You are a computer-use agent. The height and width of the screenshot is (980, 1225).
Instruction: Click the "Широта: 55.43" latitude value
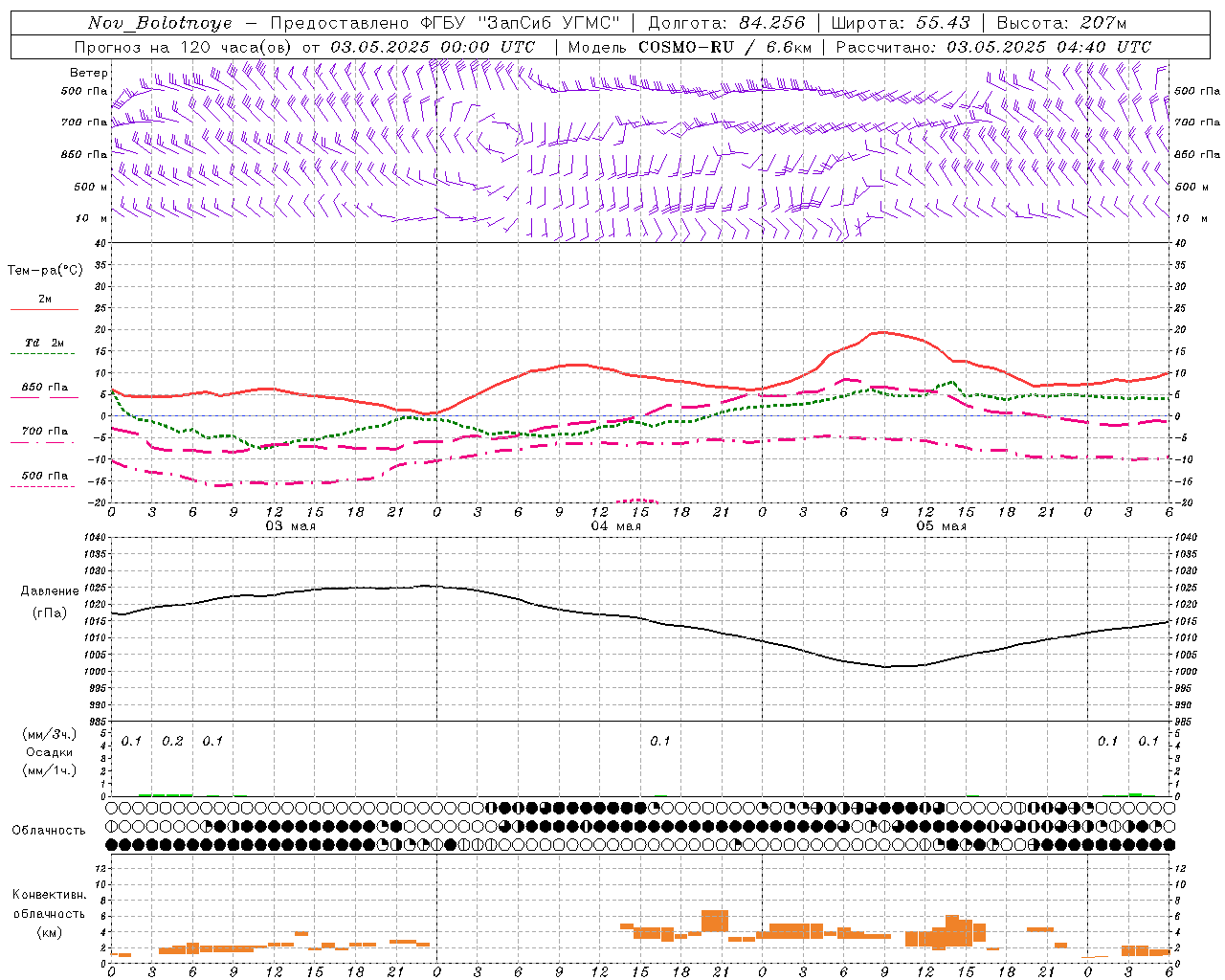(x=901, y=23)
